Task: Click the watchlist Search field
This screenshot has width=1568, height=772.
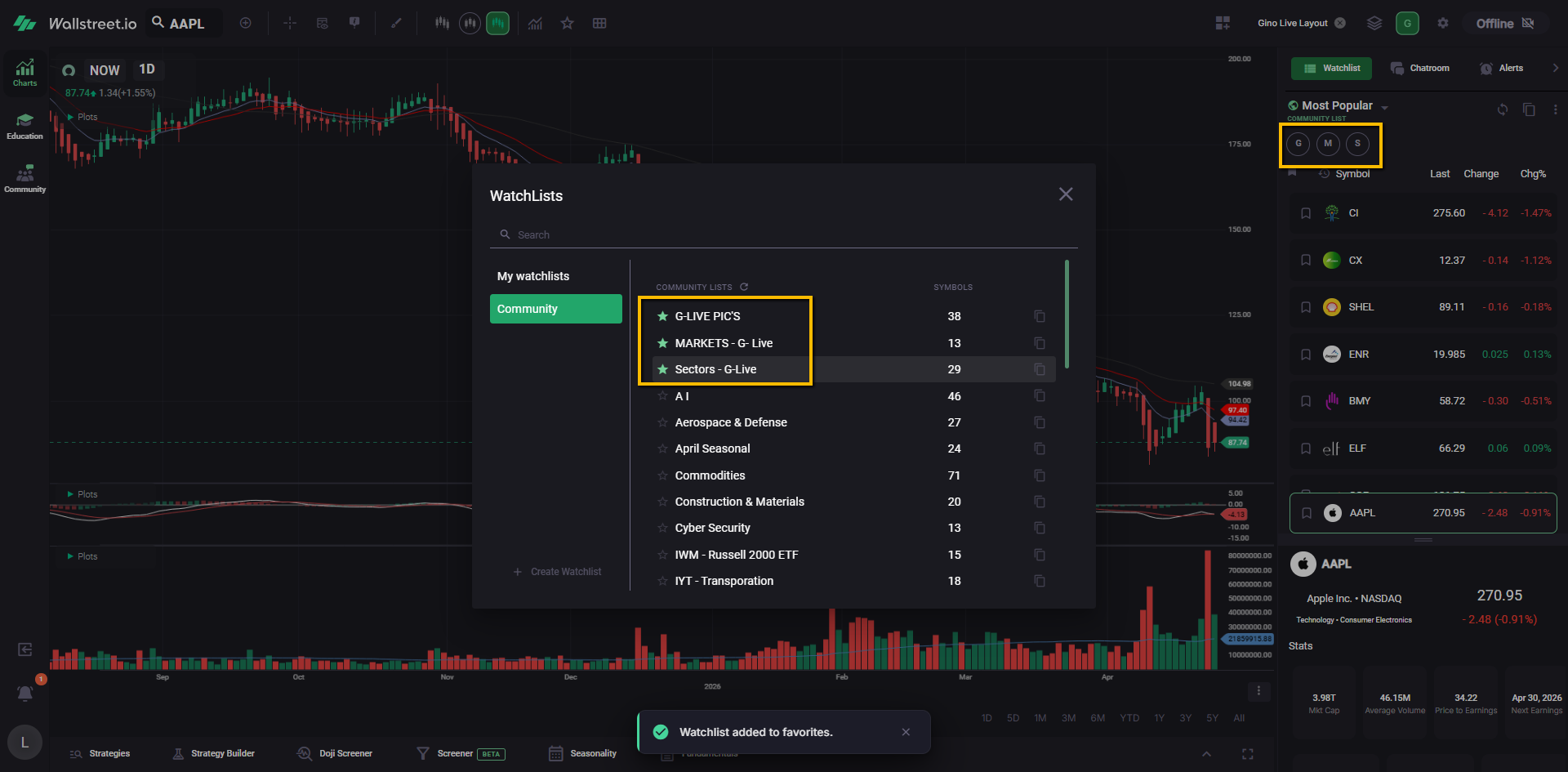Action: click(784, 235)
